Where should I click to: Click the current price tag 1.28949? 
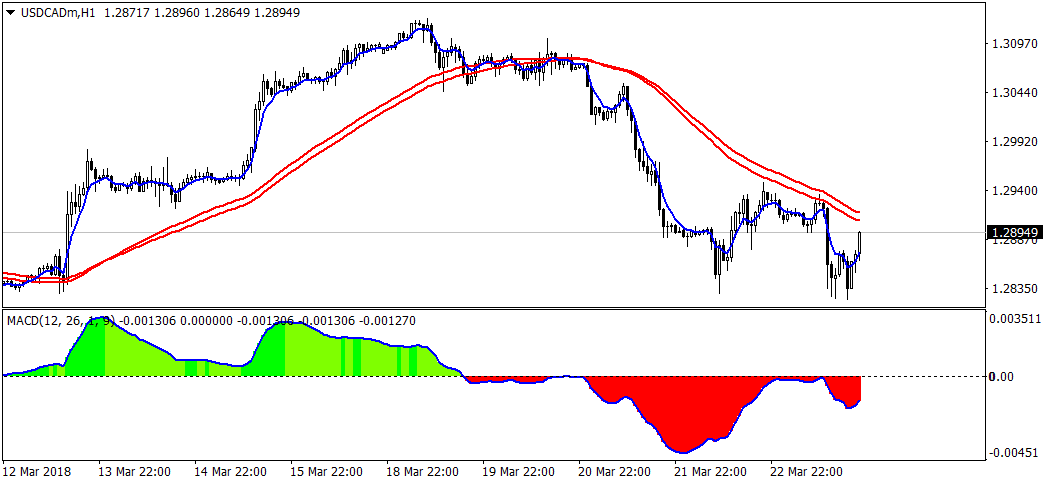pyautogui.click(x=1014, y=233)
